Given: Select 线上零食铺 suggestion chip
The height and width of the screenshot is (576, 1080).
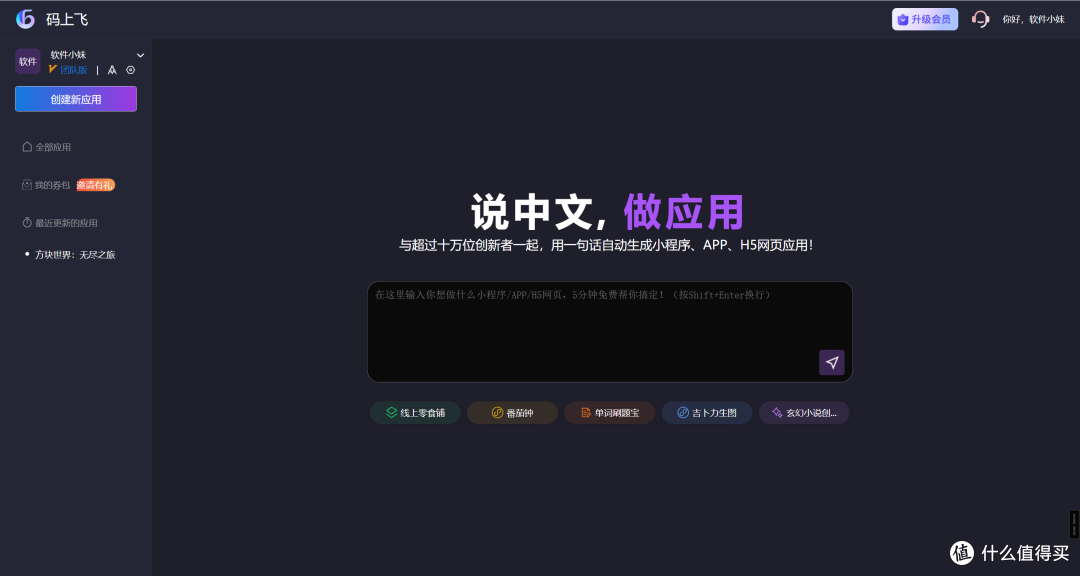Looking at the screenshot, I should click(x=415, y=413).
